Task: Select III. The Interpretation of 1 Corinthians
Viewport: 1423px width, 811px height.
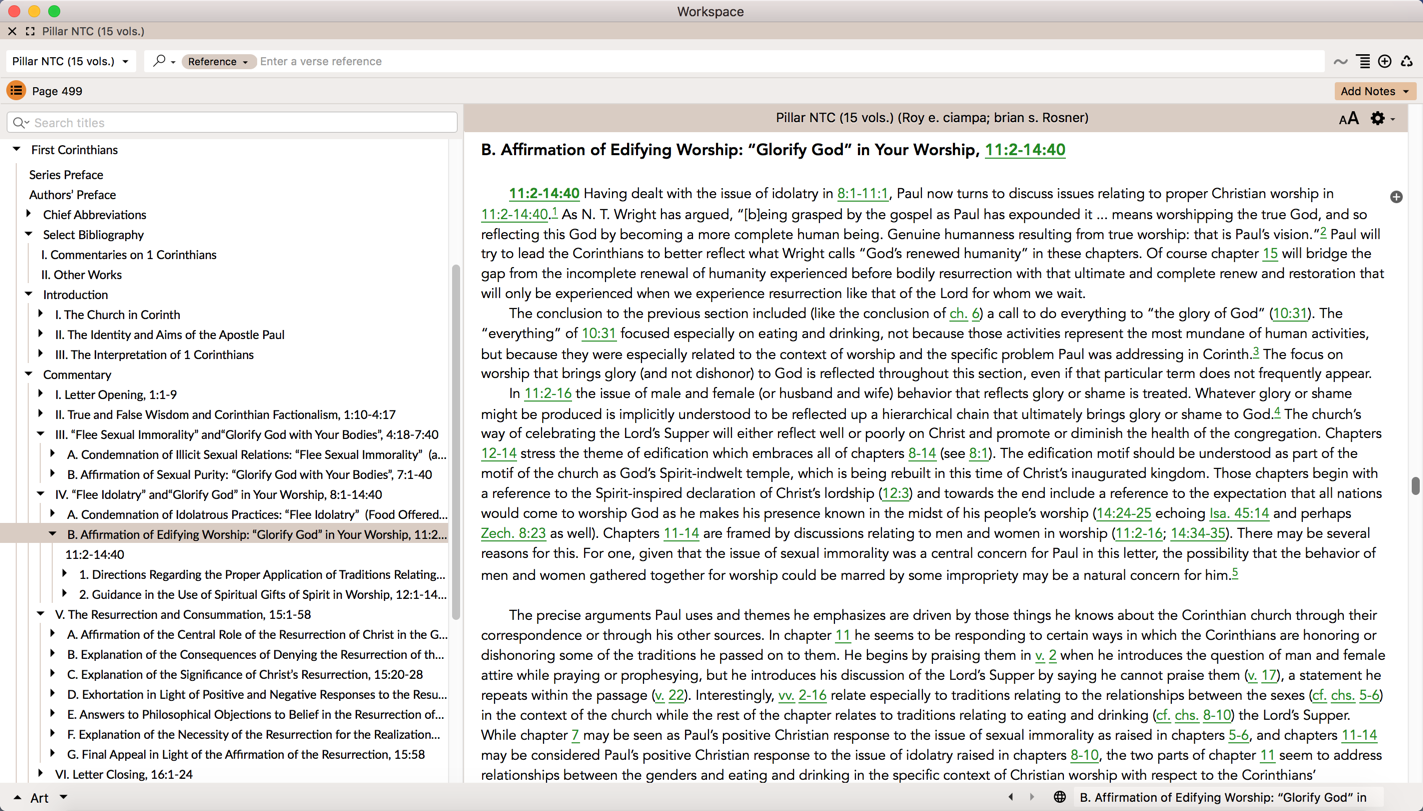Action: [x=154, y=355]
